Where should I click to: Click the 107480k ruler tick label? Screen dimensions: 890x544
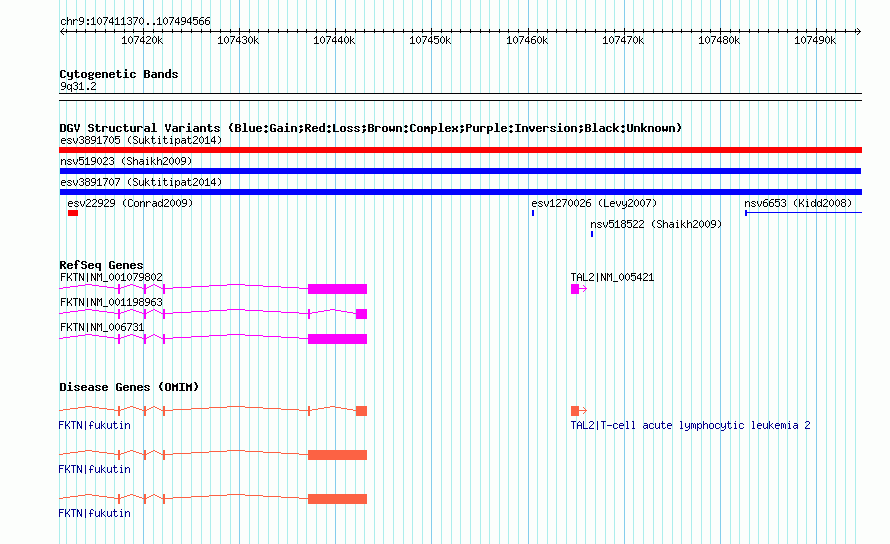(x=719, y=40)
